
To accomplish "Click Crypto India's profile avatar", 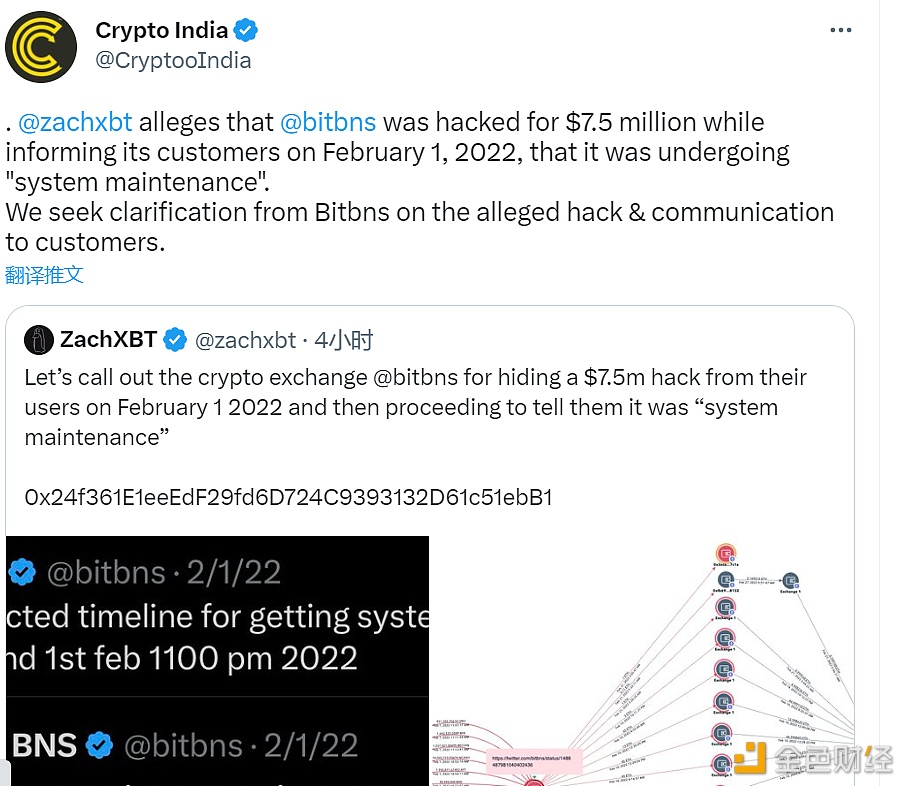I will (41, 46).
